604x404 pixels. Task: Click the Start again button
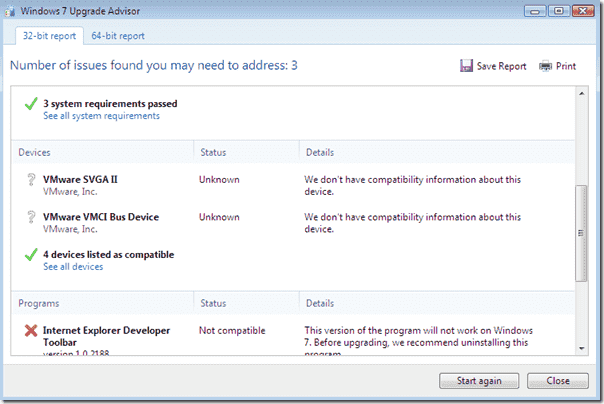(x=479, y=381)
